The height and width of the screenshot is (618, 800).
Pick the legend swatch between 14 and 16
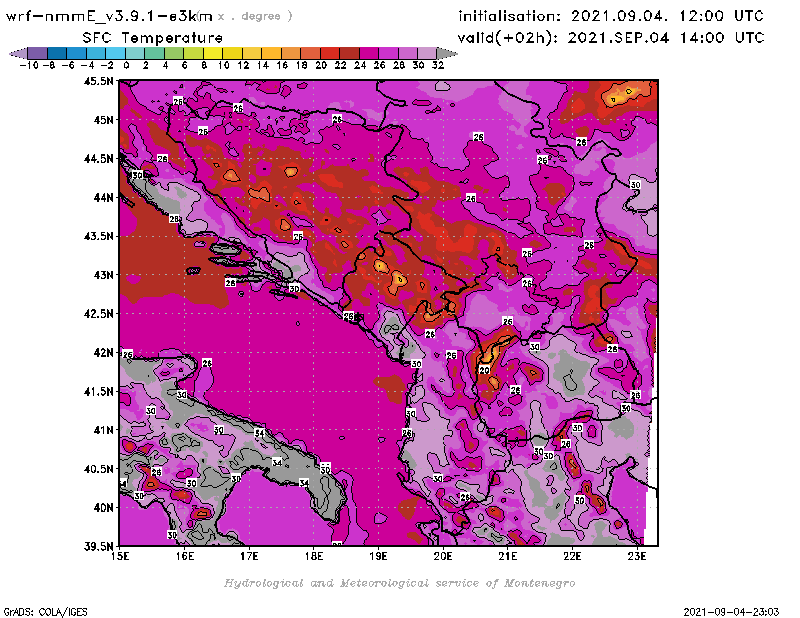tap(271, 53)
